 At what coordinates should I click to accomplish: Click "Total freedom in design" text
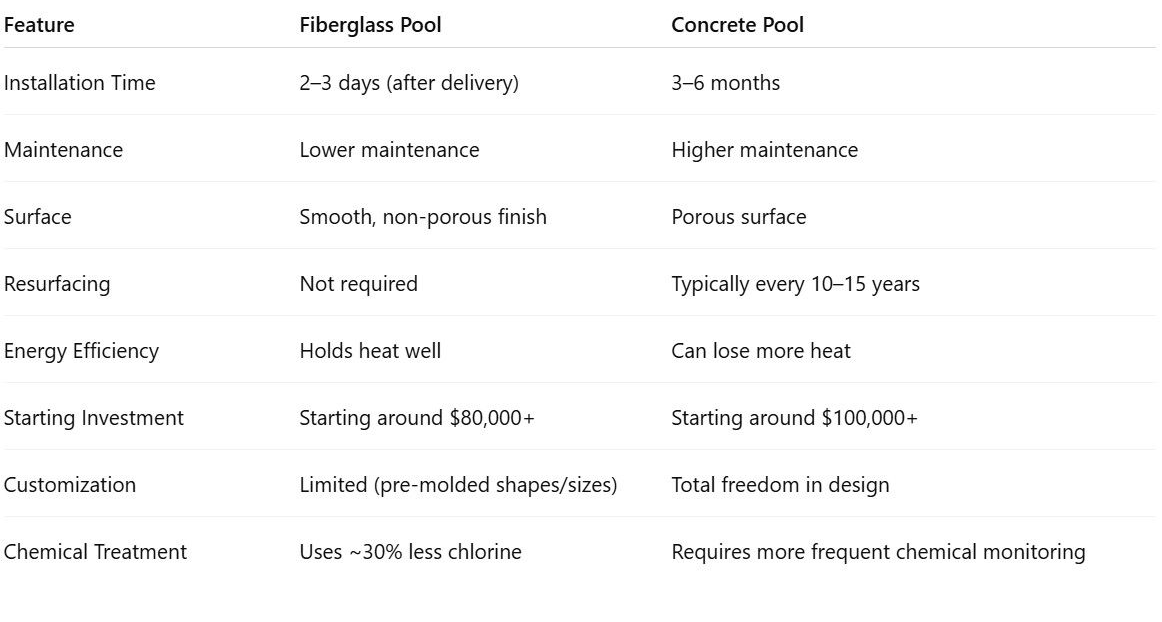[x=780, y=485]
